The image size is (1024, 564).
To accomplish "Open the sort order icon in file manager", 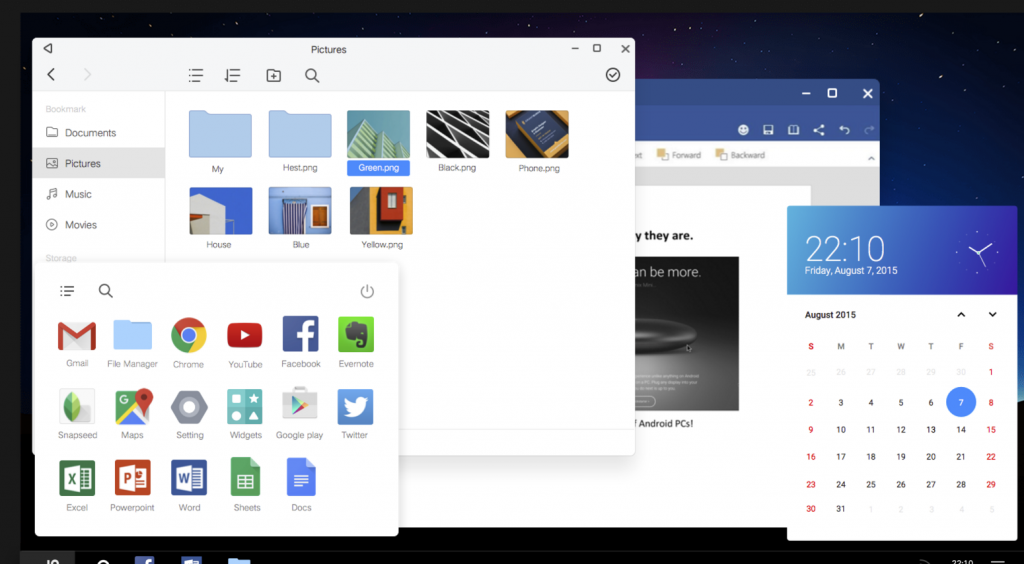I will pyautogui.click(x=232, y=76).
